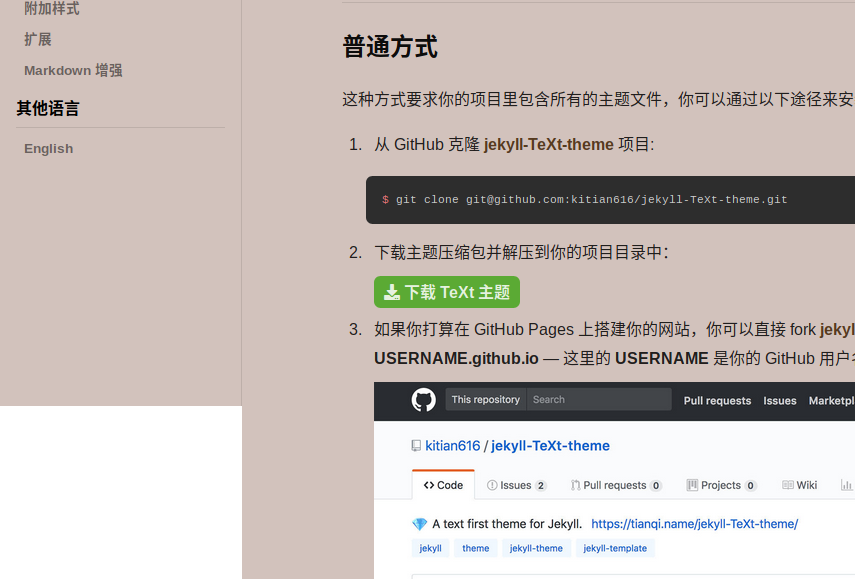
Task: Click the GitHub Octocat logo icon
Action: (x=424, y=400)
